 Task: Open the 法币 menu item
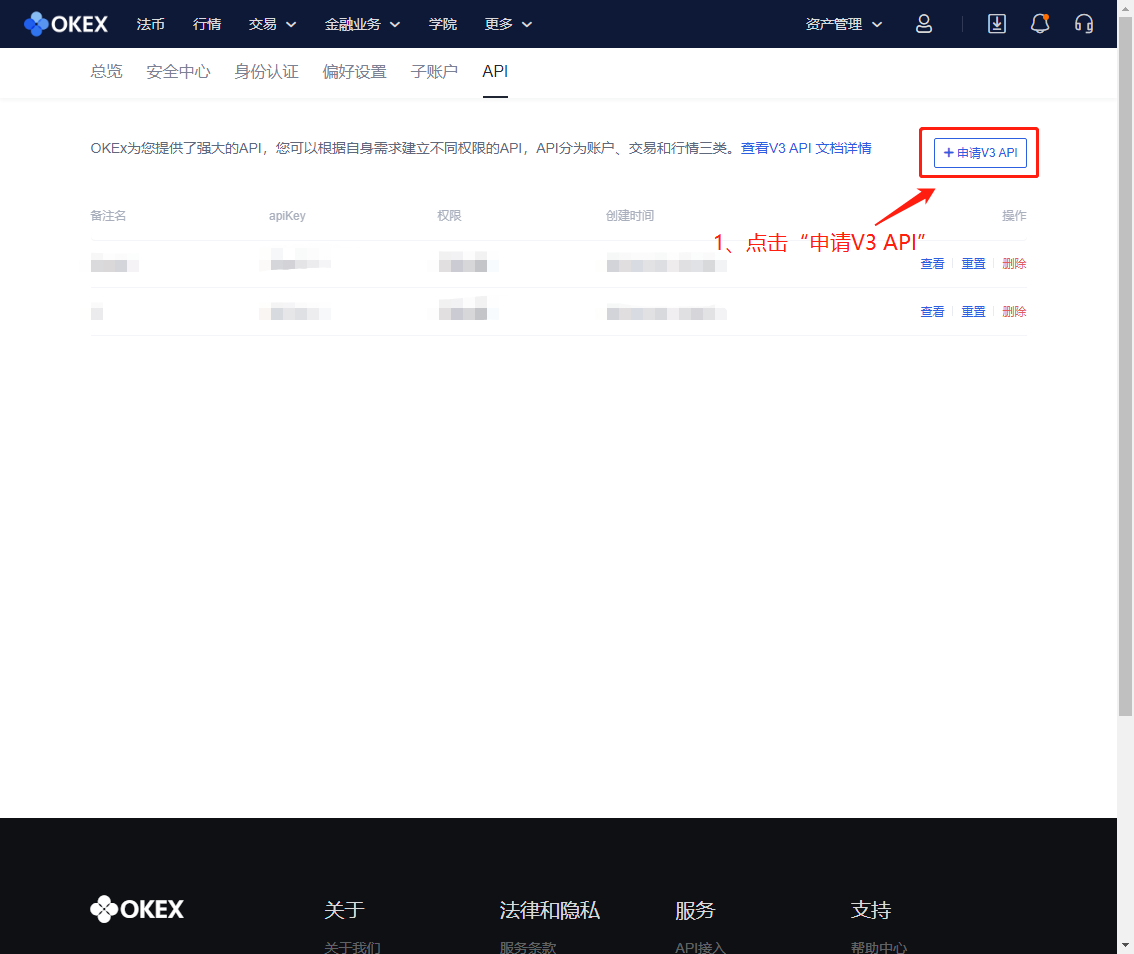click(150, 24)
